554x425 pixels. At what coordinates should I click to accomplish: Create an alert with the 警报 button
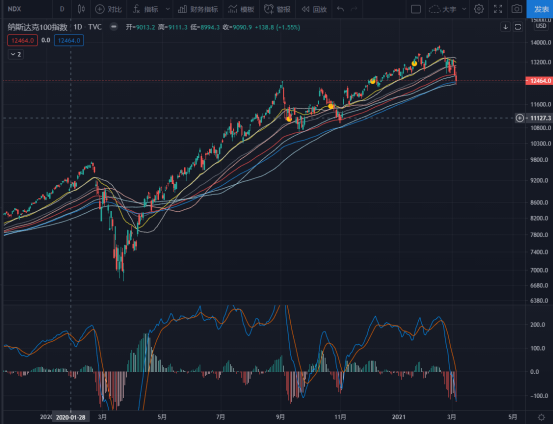coord(277,9)
